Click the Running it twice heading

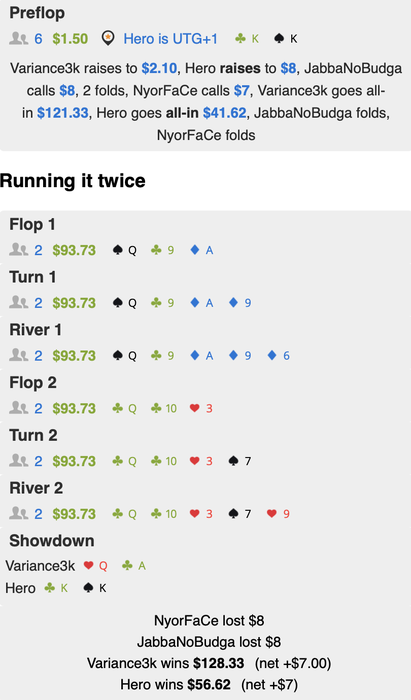[x=73, y=181]
